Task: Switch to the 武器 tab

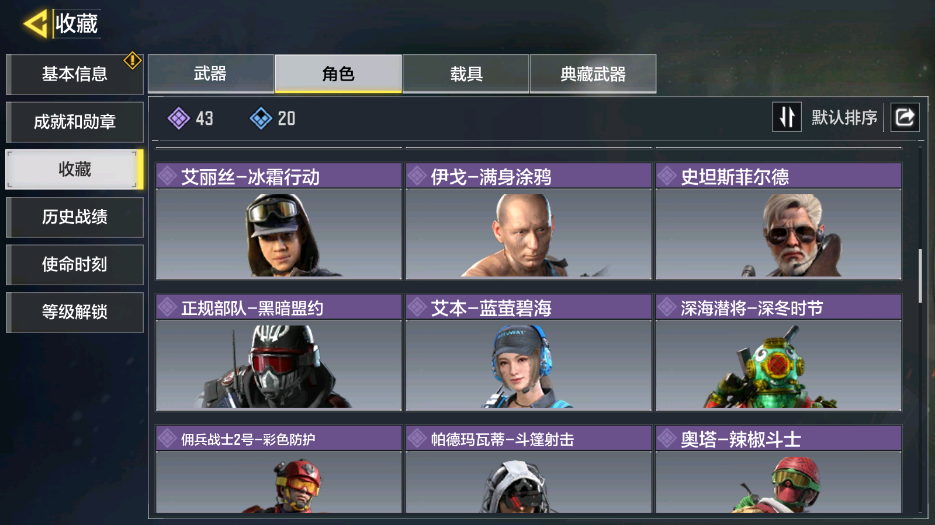Action: [210, 73]
